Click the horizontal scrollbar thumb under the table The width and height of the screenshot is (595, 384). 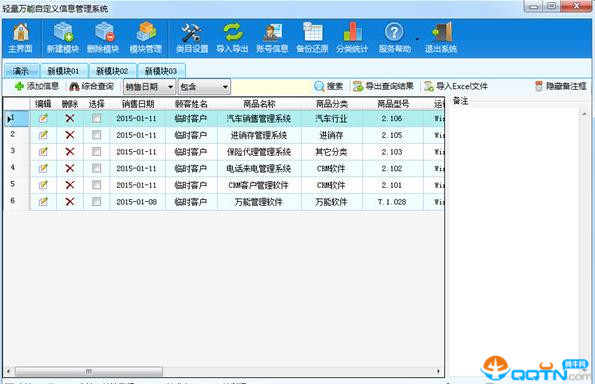click(89, 371)
